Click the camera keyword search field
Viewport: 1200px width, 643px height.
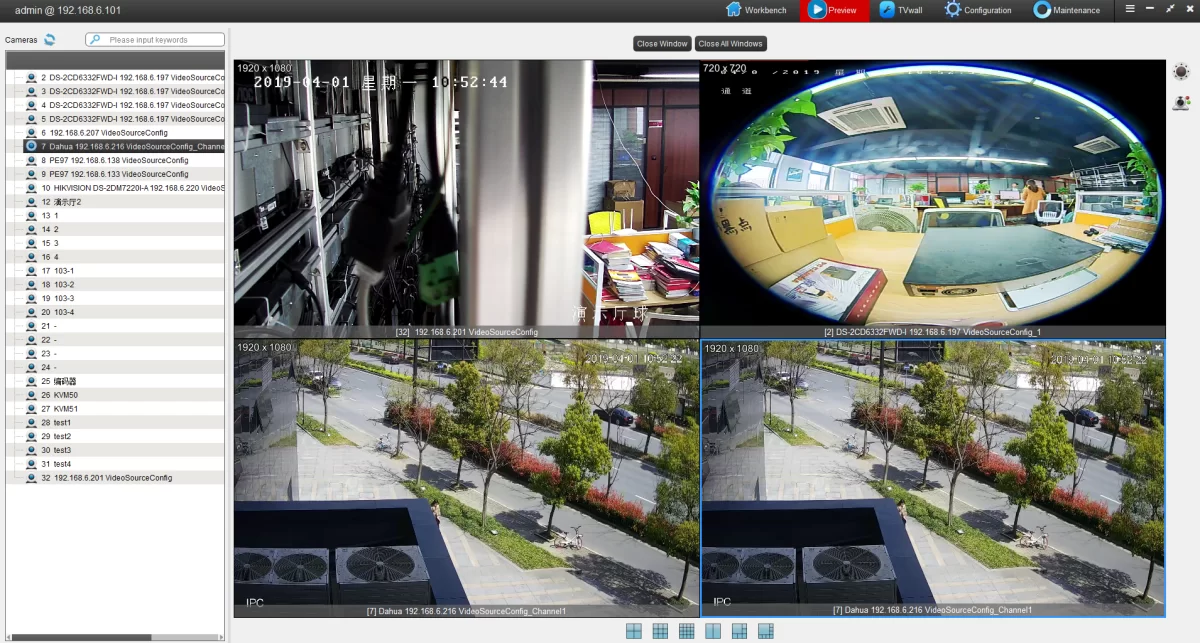162,40
